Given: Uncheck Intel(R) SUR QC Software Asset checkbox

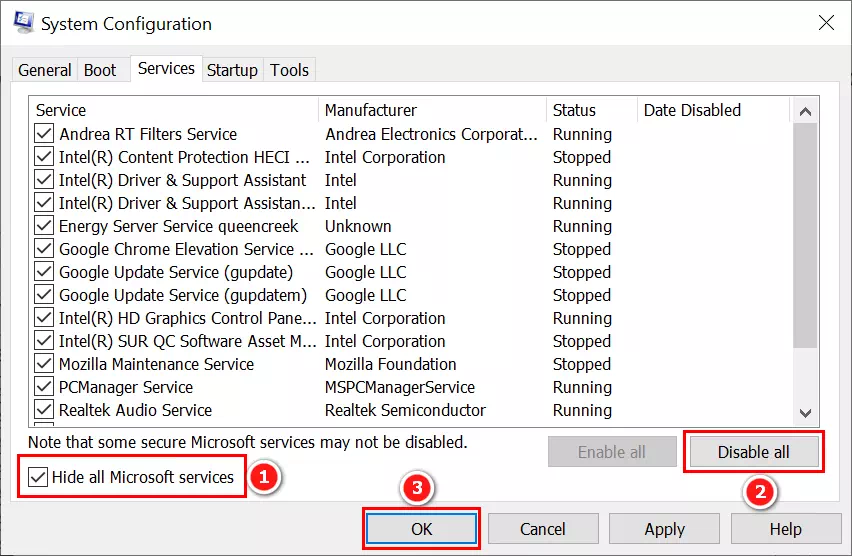Looking at the screenshot, I should [x=44, y=341].
